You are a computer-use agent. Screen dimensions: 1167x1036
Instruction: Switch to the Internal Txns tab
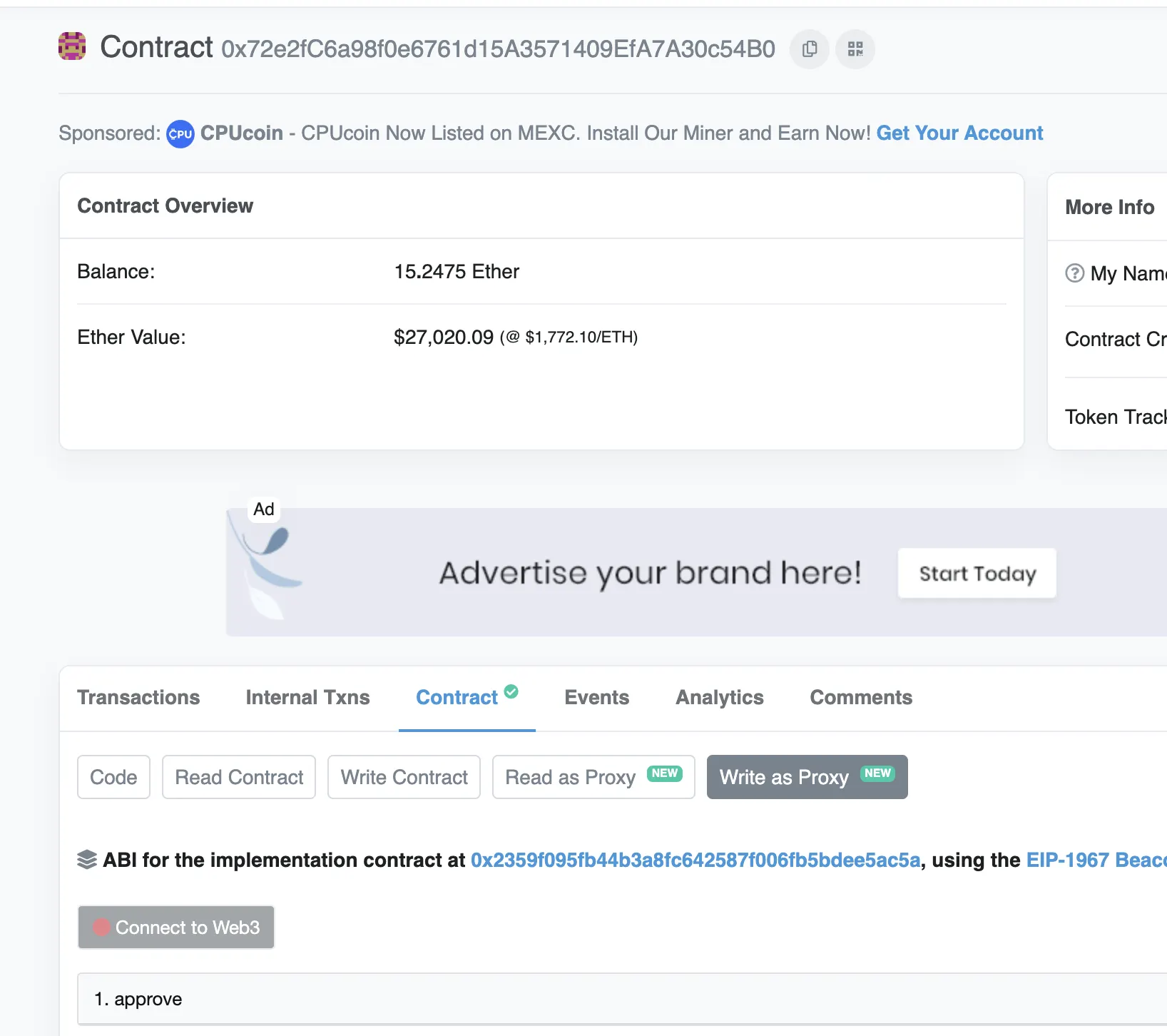307,697
